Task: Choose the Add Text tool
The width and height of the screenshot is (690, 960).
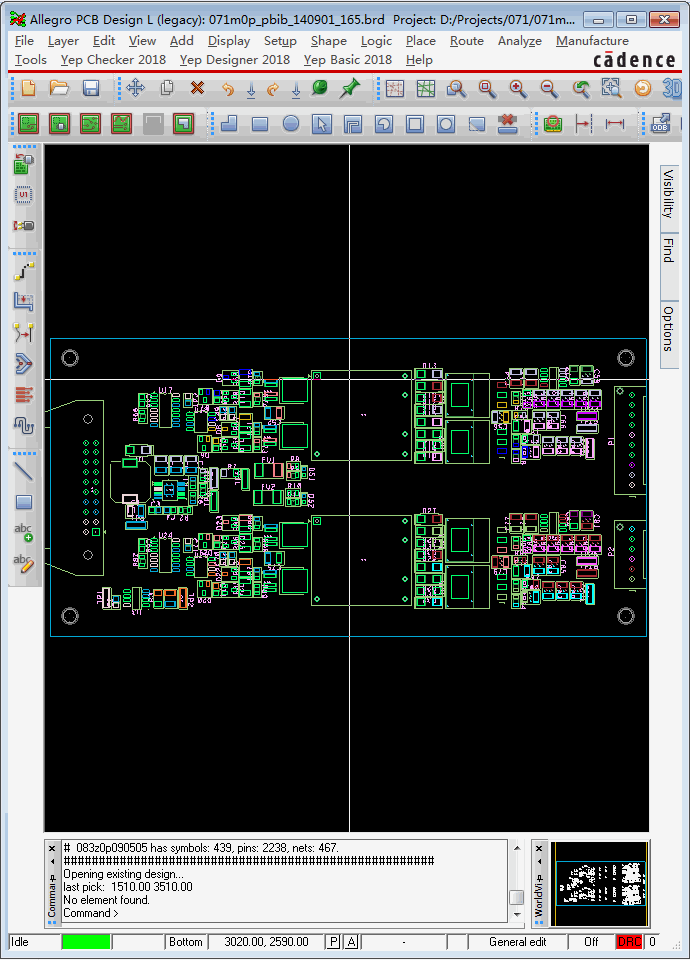Action: point(23,532)
